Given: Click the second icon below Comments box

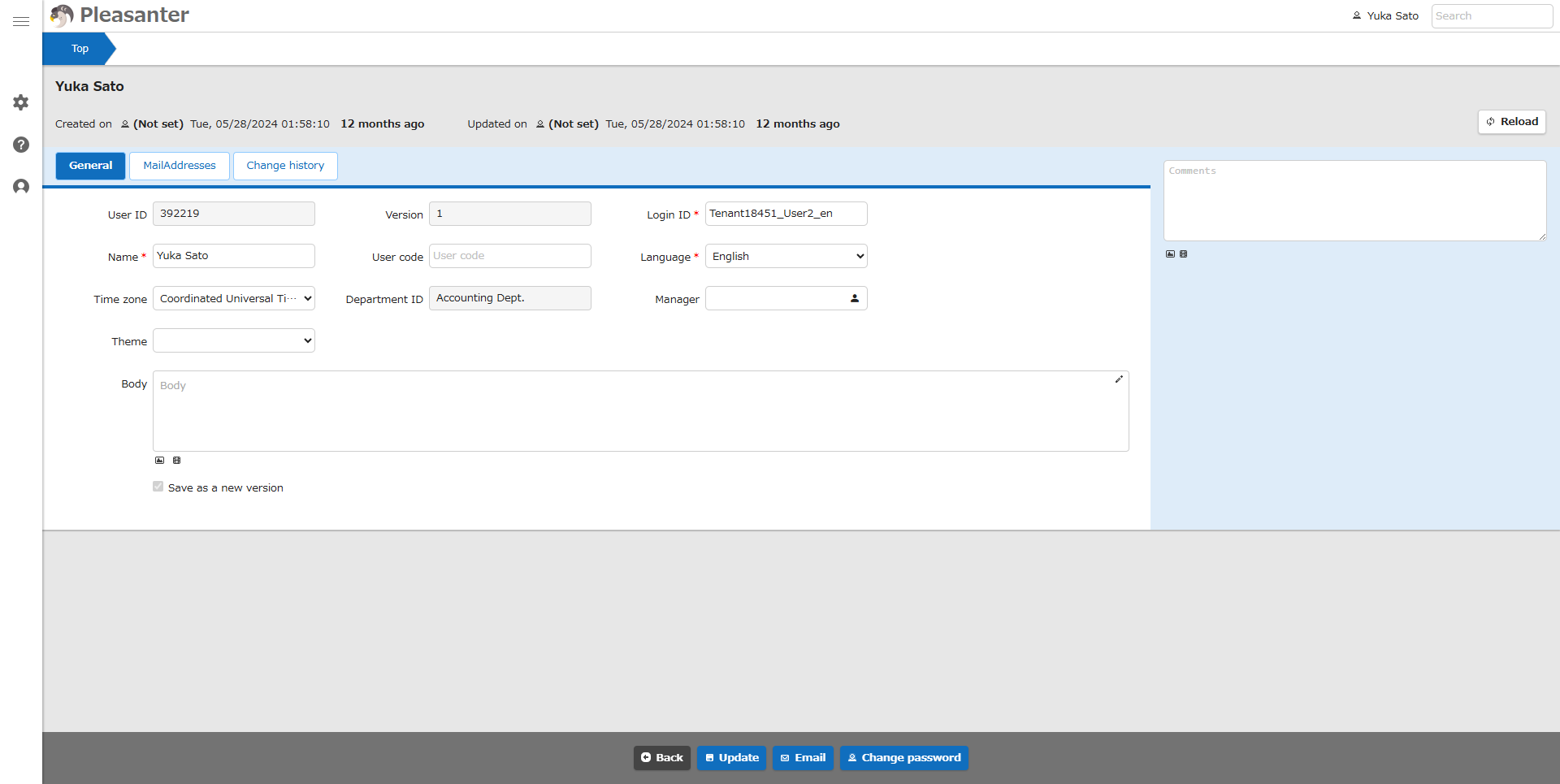Looking at the screenshot, I should point(1184,254).
